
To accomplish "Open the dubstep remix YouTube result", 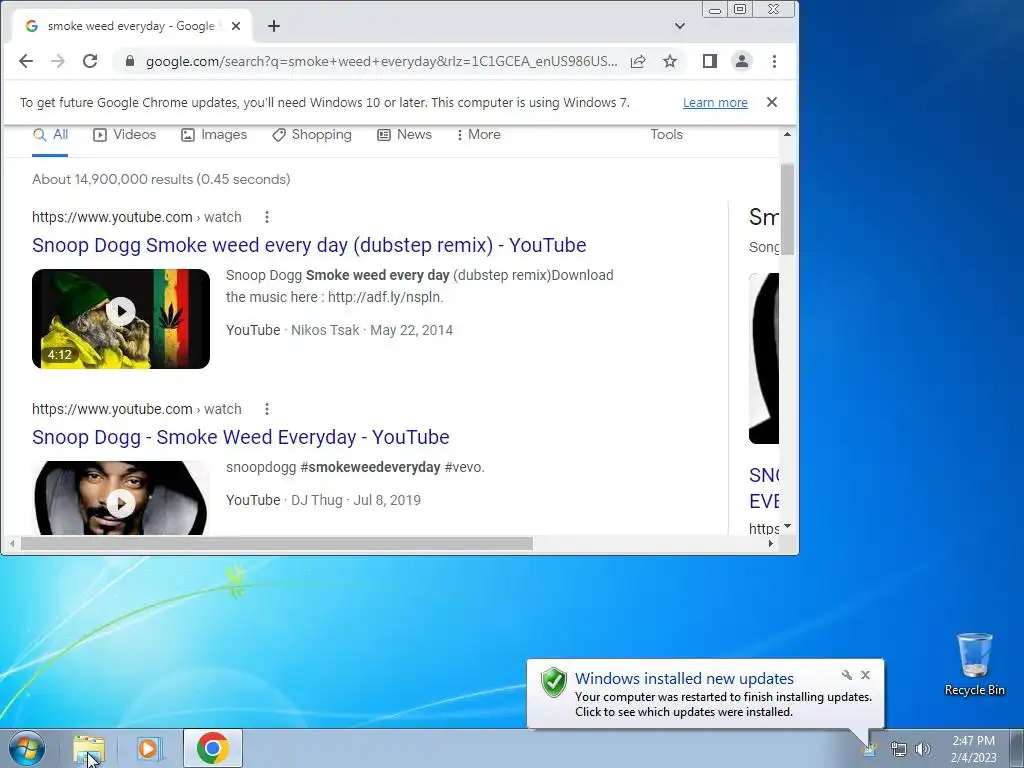I will [x=309, y=245].
